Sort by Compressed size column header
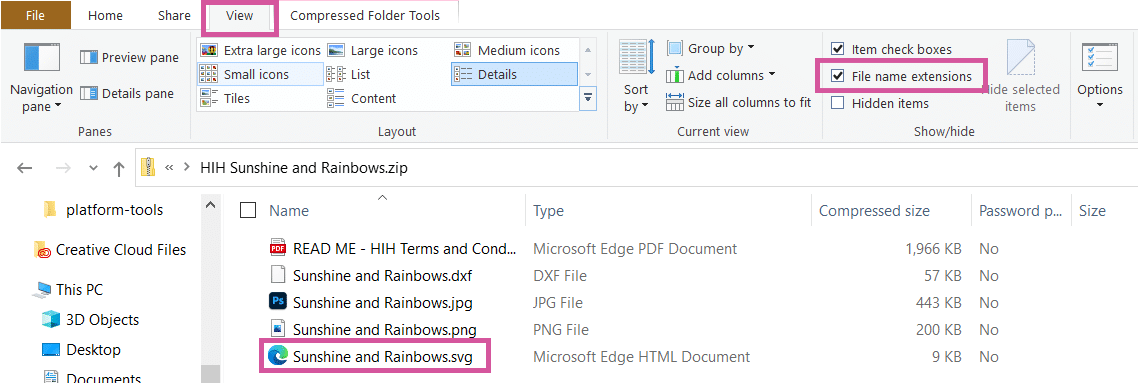The height and width of the screenshot is (383, 1138). pos(874,211)
